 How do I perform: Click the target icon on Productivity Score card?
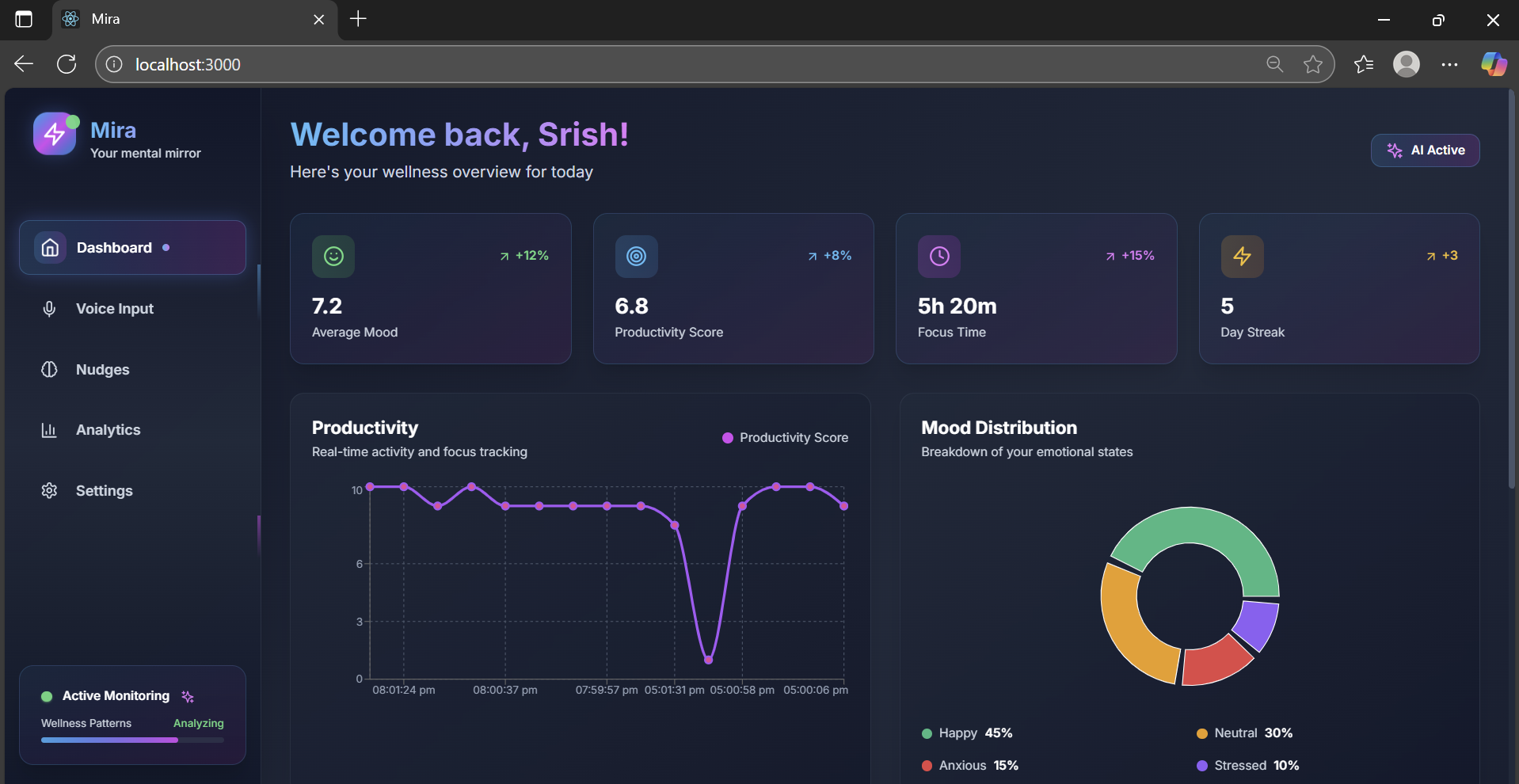pyautogui.click(x=636, y=256)
